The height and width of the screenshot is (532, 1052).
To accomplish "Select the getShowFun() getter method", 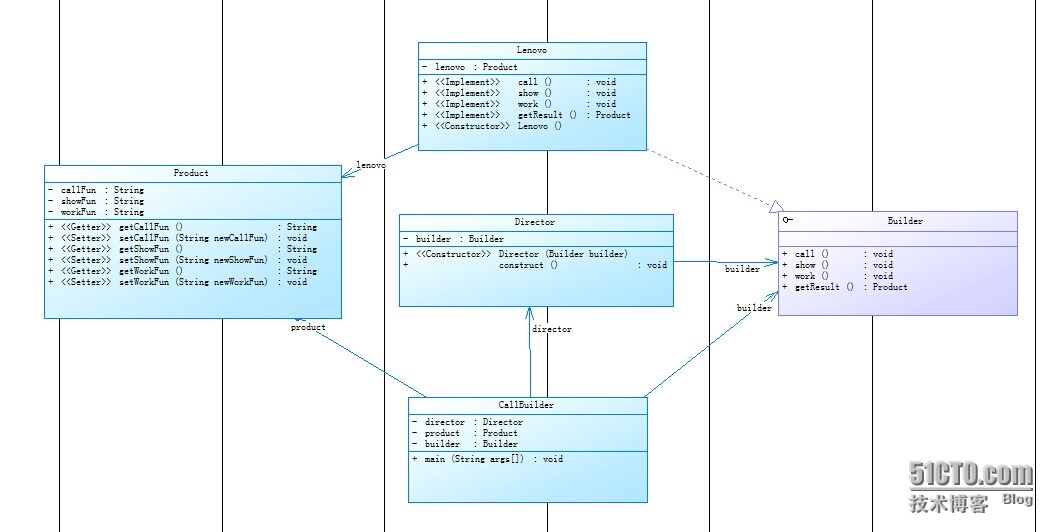I will click(x=182, y=249).
